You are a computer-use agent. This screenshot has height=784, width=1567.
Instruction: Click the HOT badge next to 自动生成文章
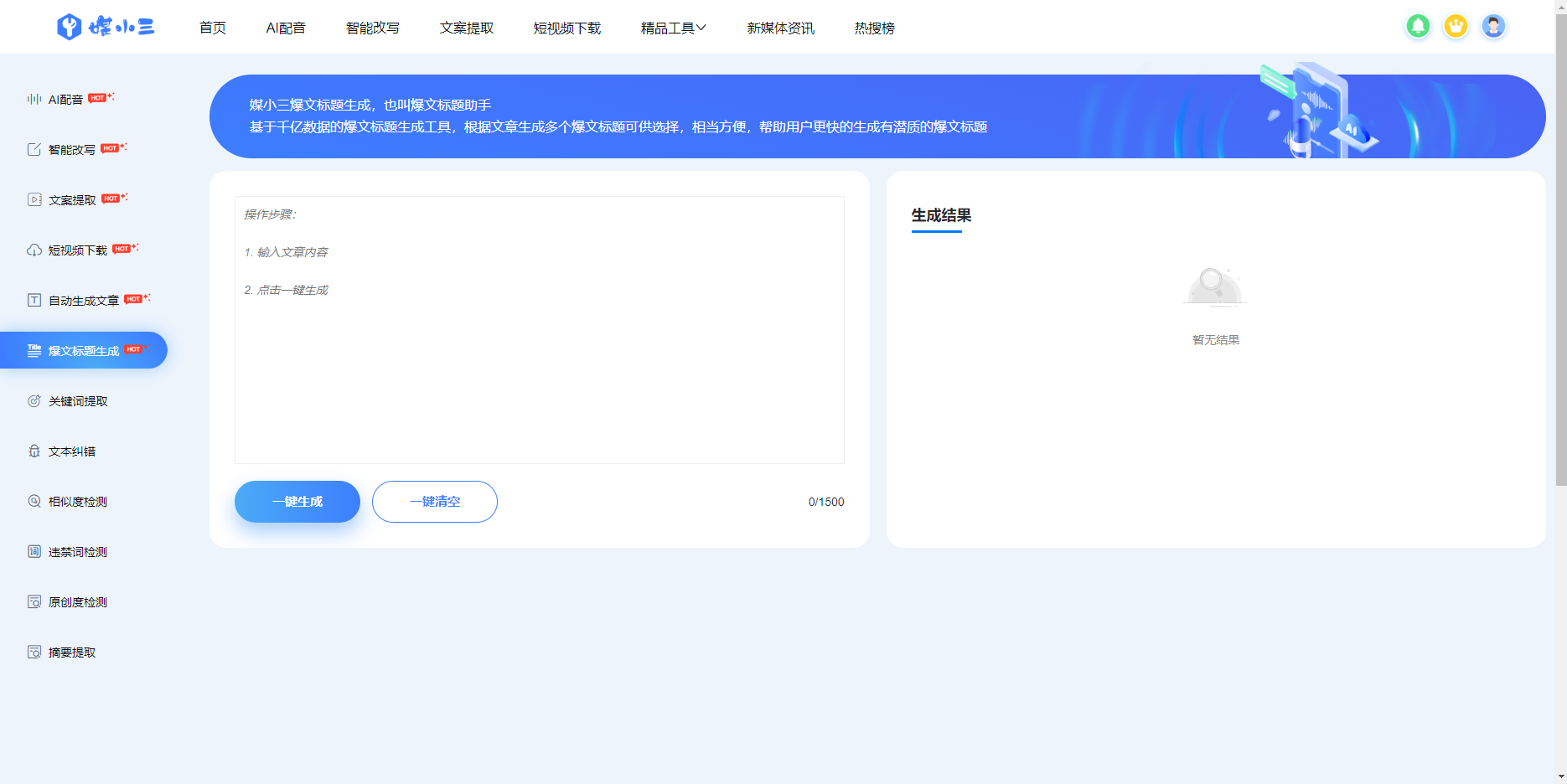point(137,298)
